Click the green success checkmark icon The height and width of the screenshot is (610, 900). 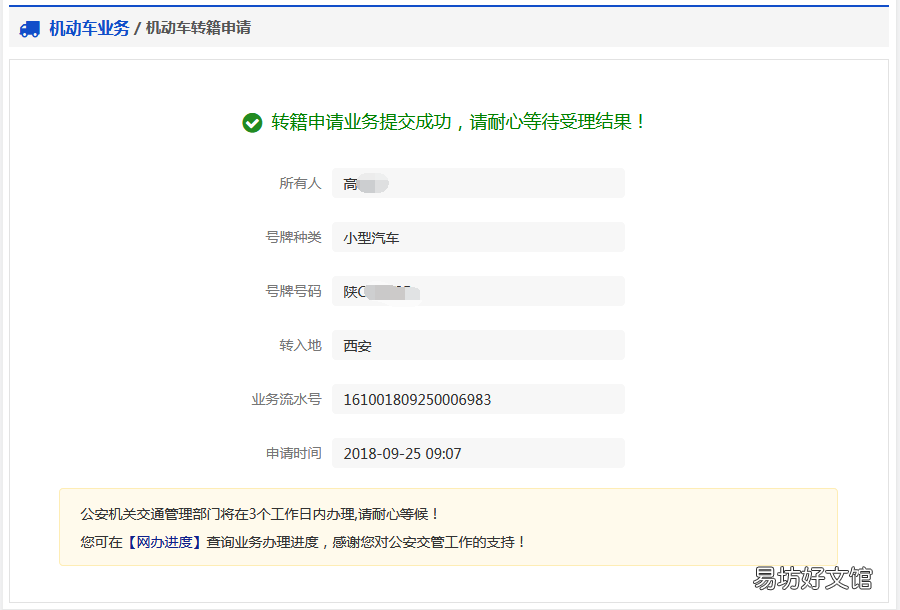[x=252, y=122]
